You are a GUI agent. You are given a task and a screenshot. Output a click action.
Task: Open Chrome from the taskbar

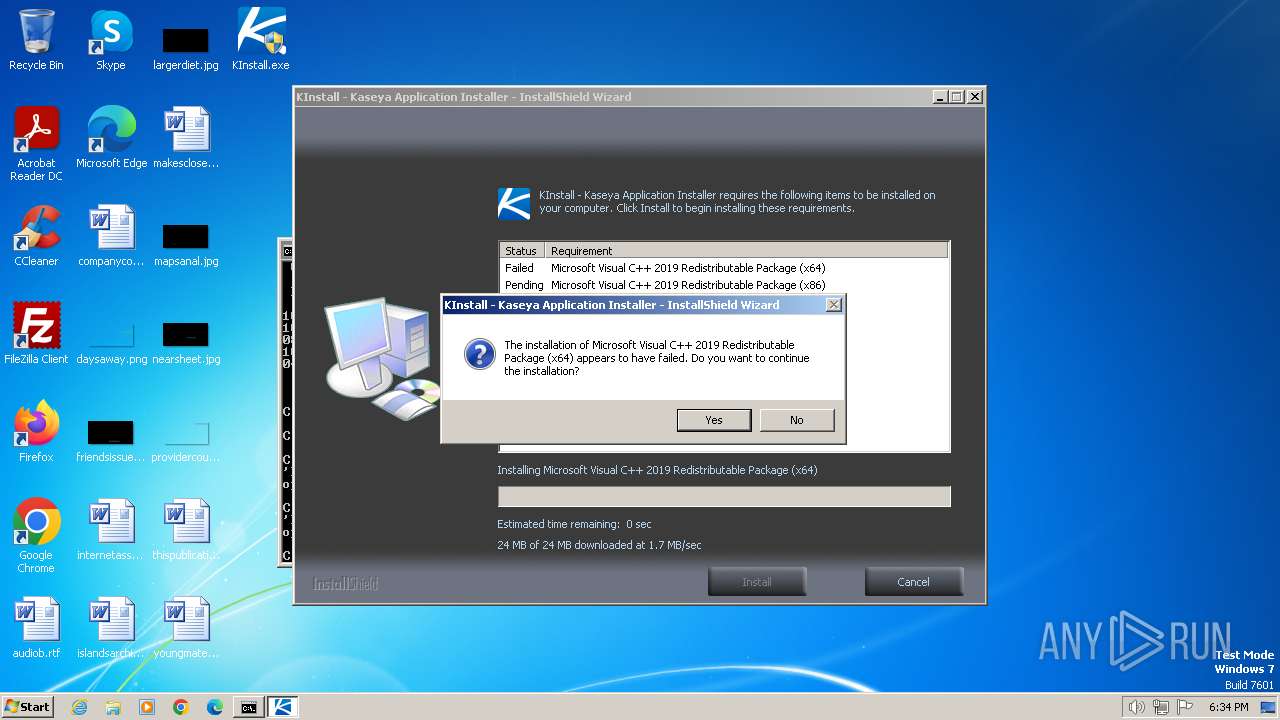click(181, 707)
